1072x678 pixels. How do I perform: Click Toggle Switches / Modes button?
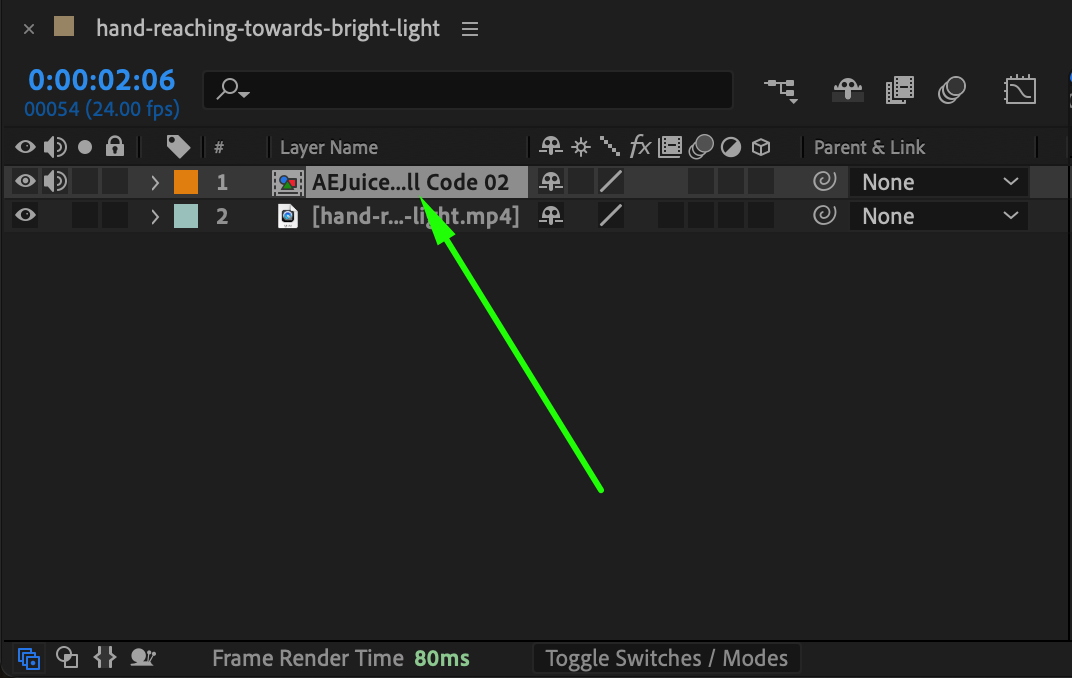pos(666,658)
